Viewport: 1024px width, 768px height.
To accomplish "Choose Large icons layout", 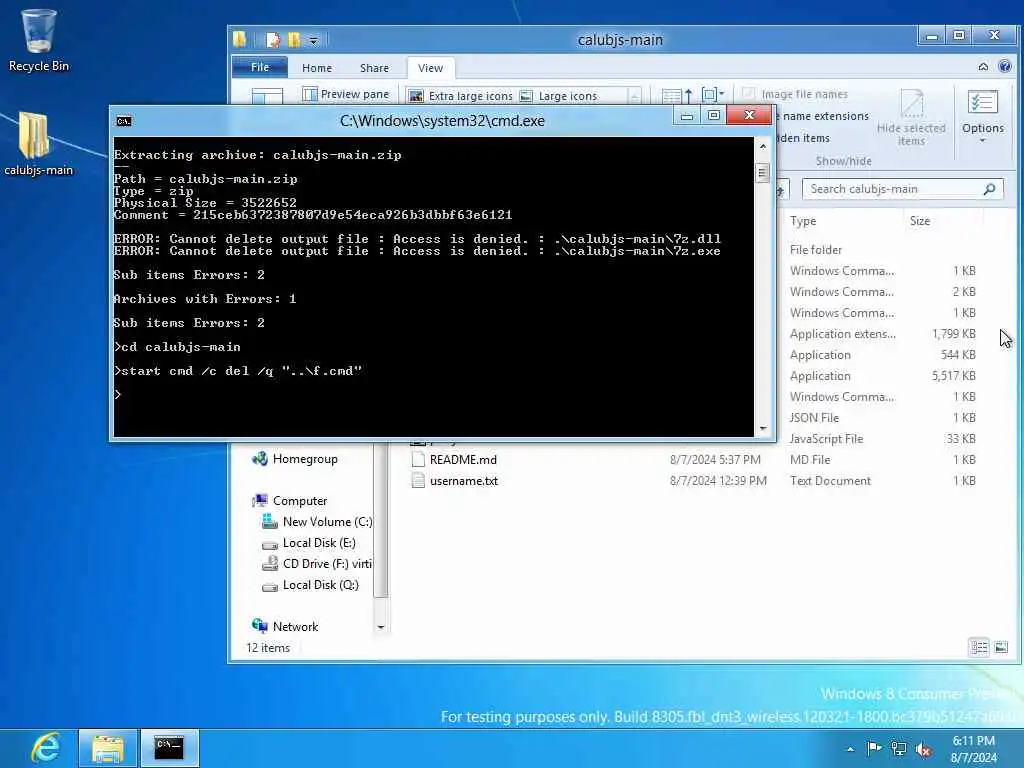I will pos(559,96).
